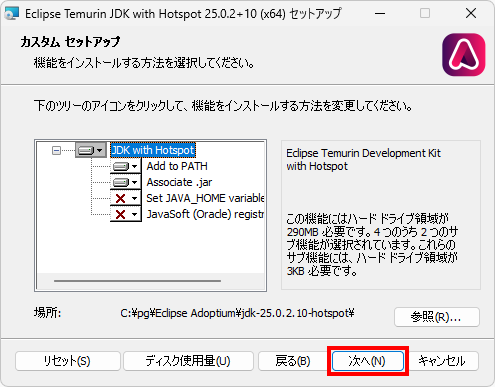
Task: Open the Associate .jar install-mode dropdown
Action: [x=126, y=182]
